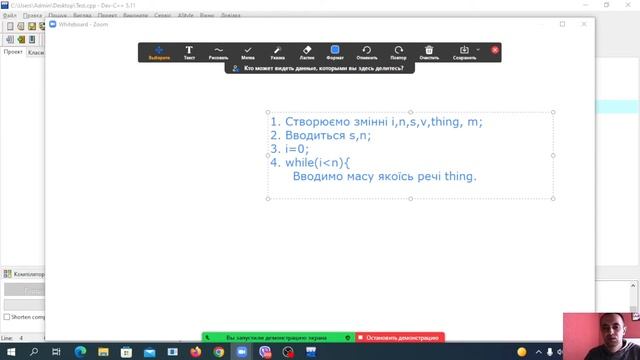The height and width of the screenshot is (360, 640).
Task: Open Mail app from taskbar
Action: (x=149, y=352)
